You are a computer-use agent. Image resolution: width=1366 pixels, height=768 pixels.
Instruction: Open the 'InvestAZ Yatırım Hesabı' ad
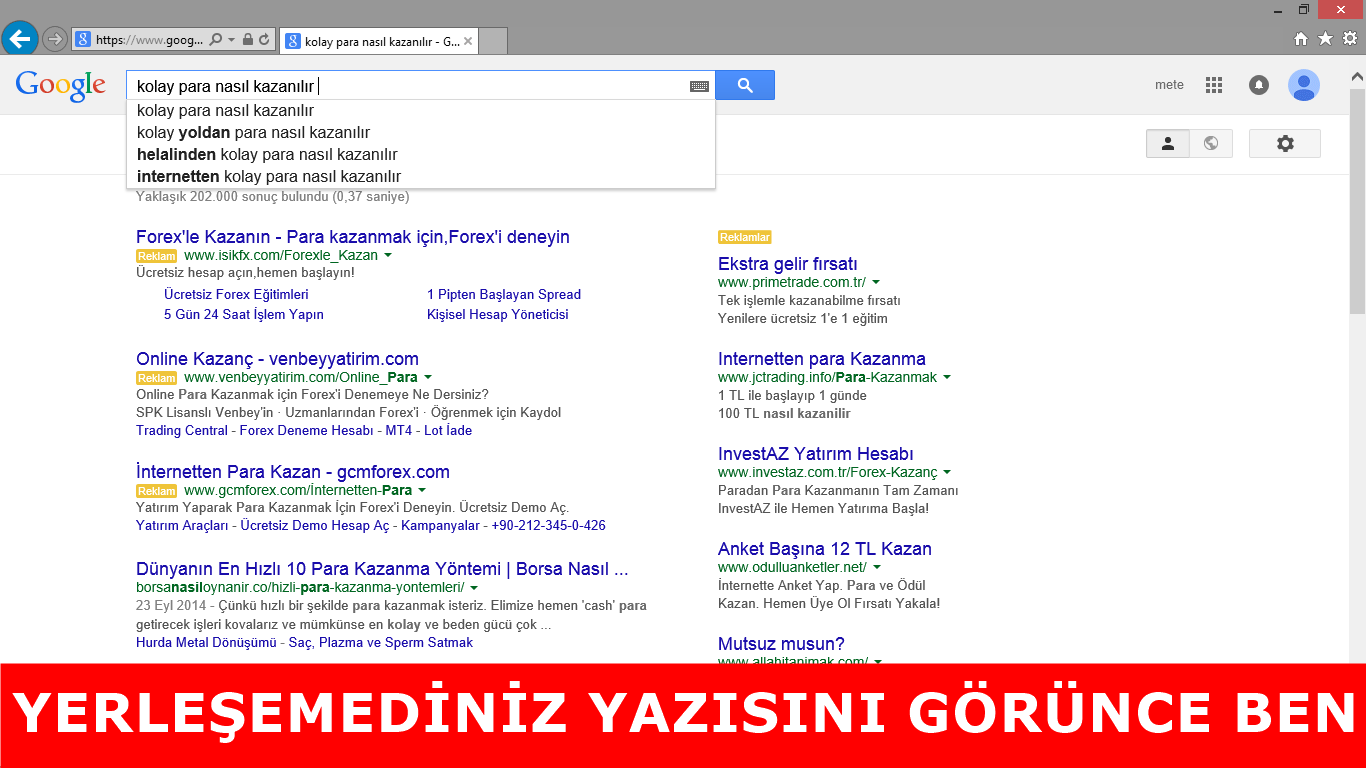pos(816,454)
